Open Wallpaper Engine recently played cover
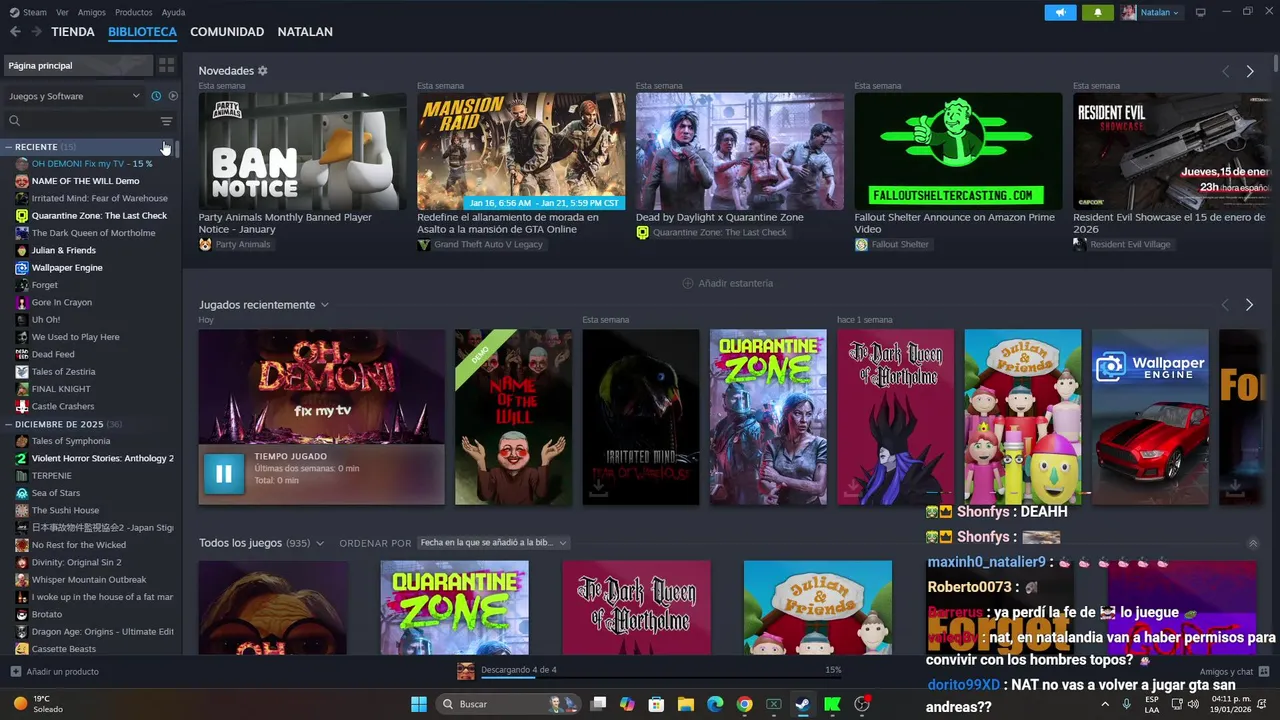Image resolution: width=1280 pixels, height=720 pixels. [1150, 417]
